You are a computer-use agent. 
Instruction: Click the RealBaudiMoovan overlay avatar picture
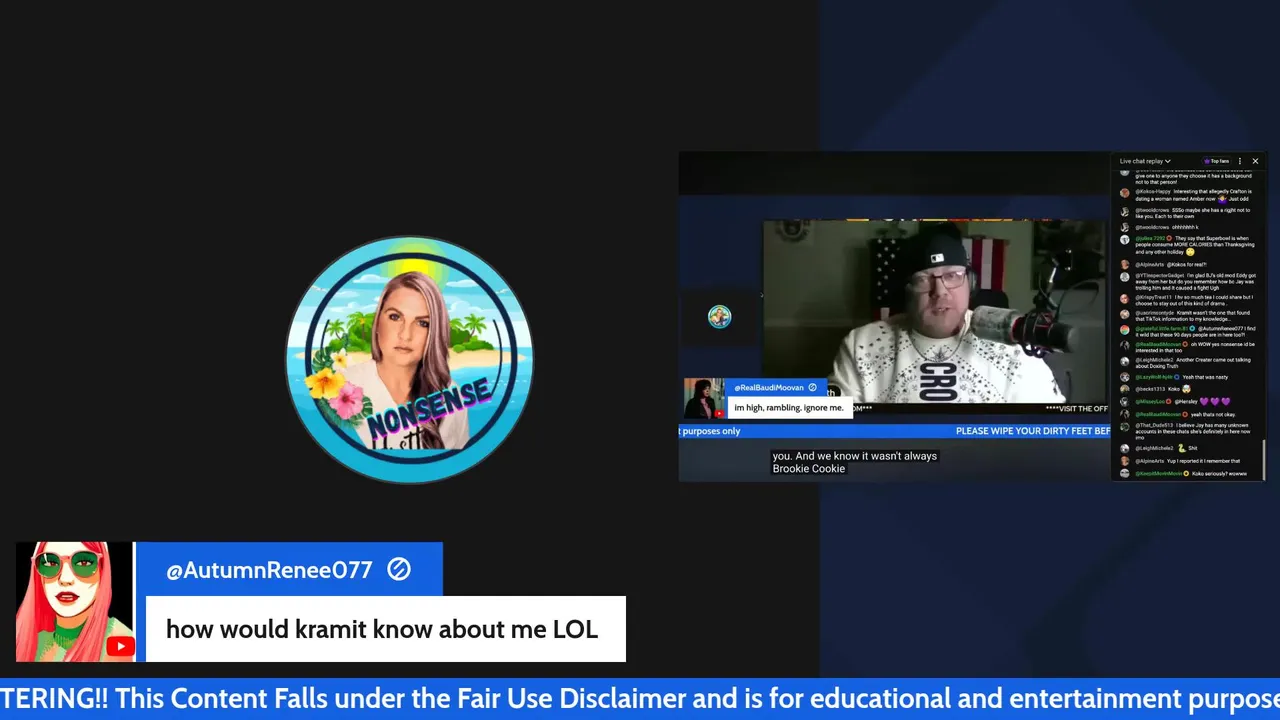pyautogui.click(x=704, y=398)
